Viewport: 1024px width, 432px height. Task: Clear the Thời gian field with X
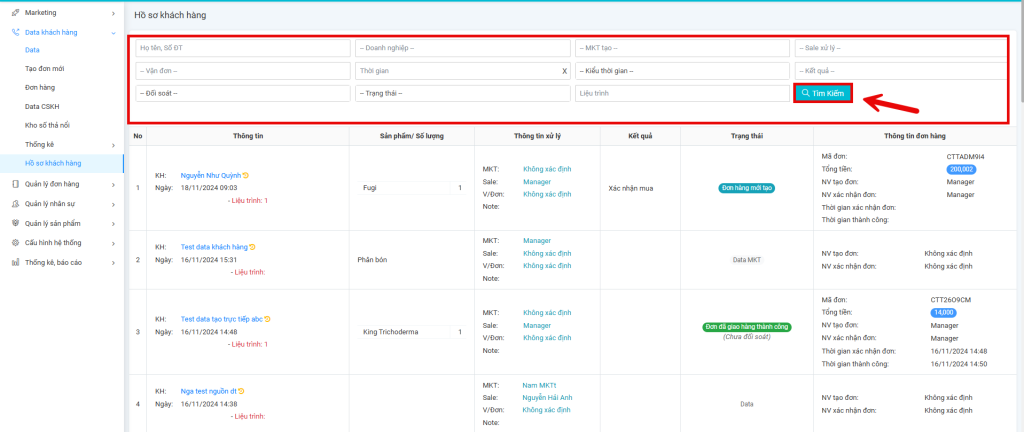[x=564, y=71]
